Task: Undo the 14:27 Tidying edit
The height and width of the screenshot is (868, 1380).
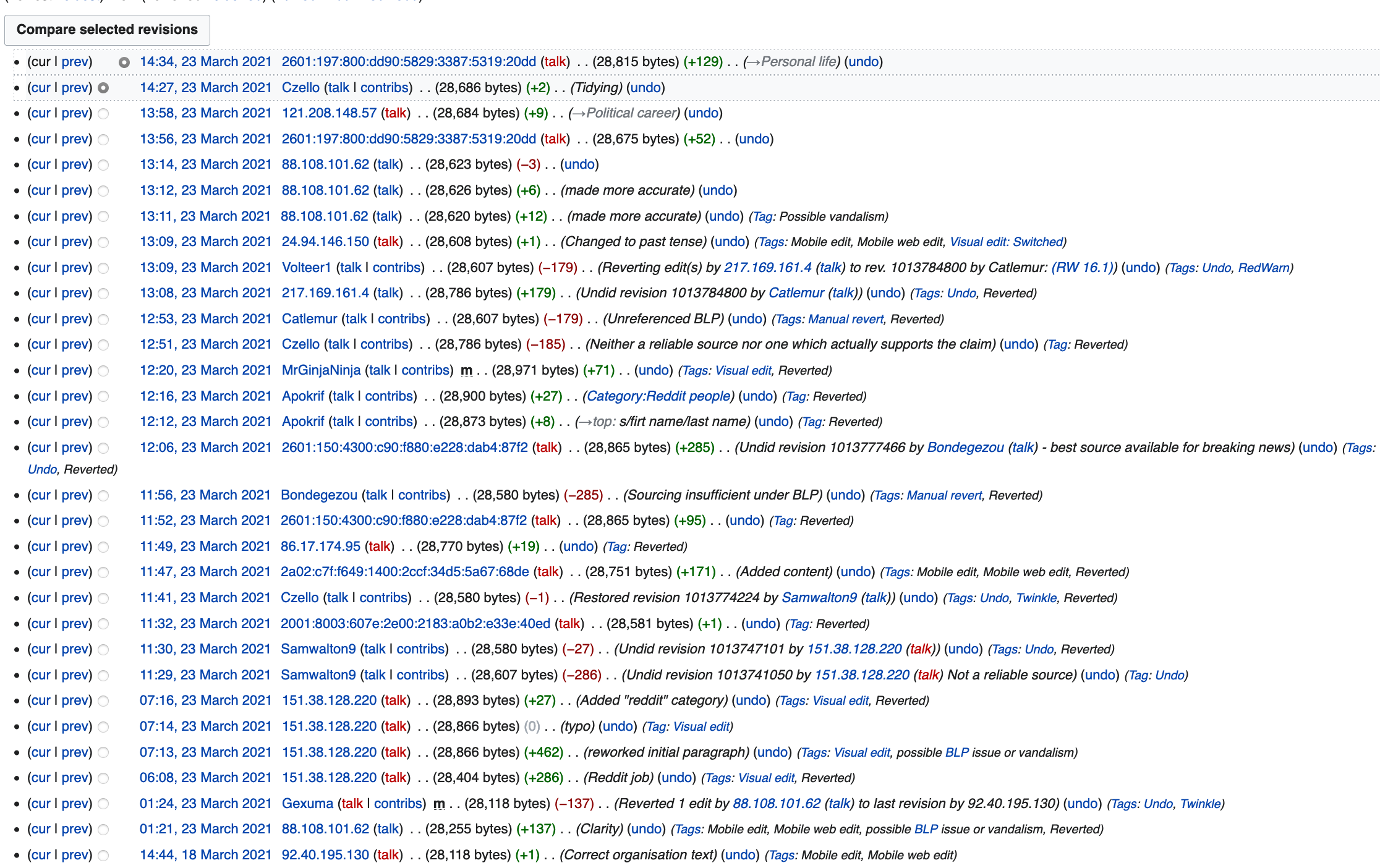Action: tap(646, 88)
